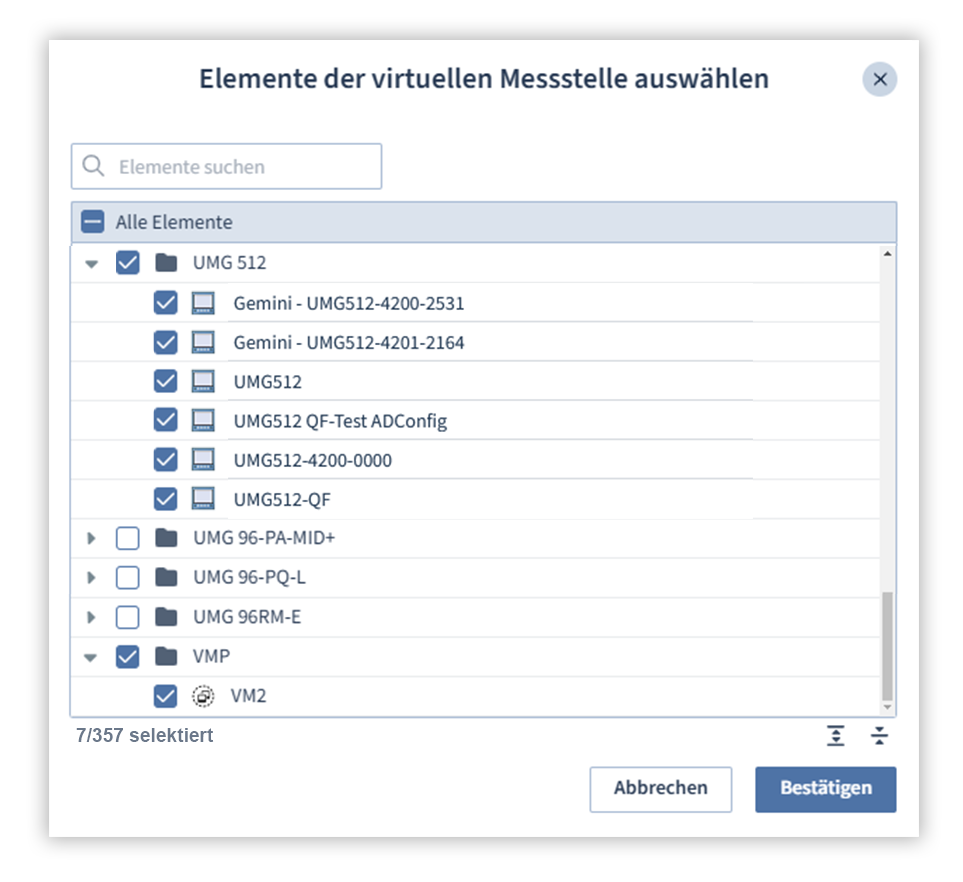Click the UMG 512 folder icon
This screenshot has height=882, width=963.
[166, 264]
